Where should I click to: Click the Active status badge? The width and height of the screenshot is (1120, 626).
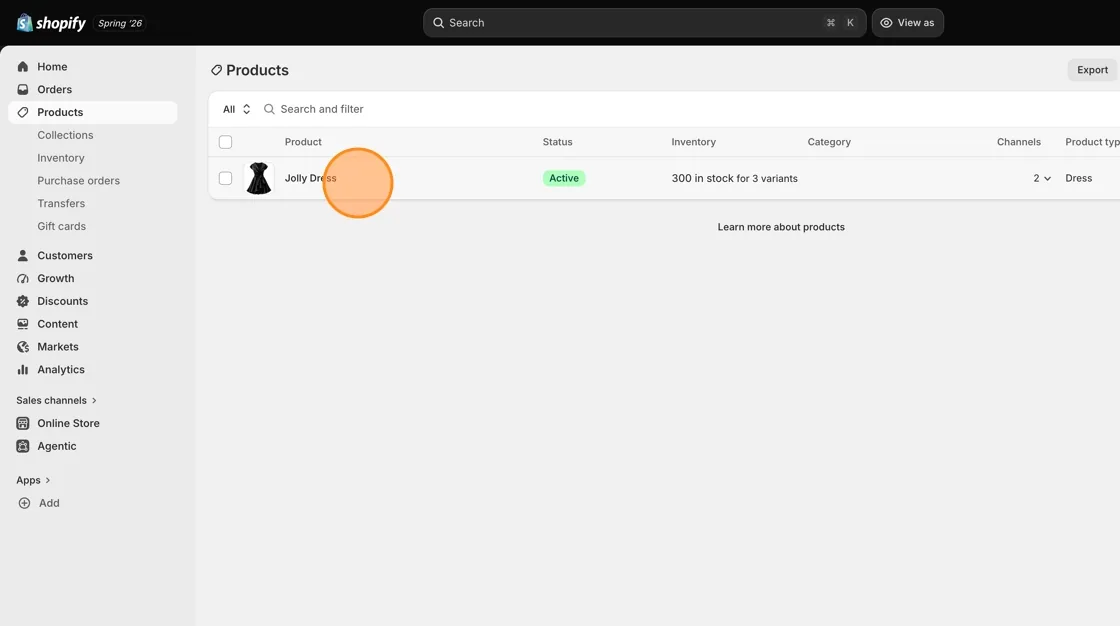tap(564, 179)
